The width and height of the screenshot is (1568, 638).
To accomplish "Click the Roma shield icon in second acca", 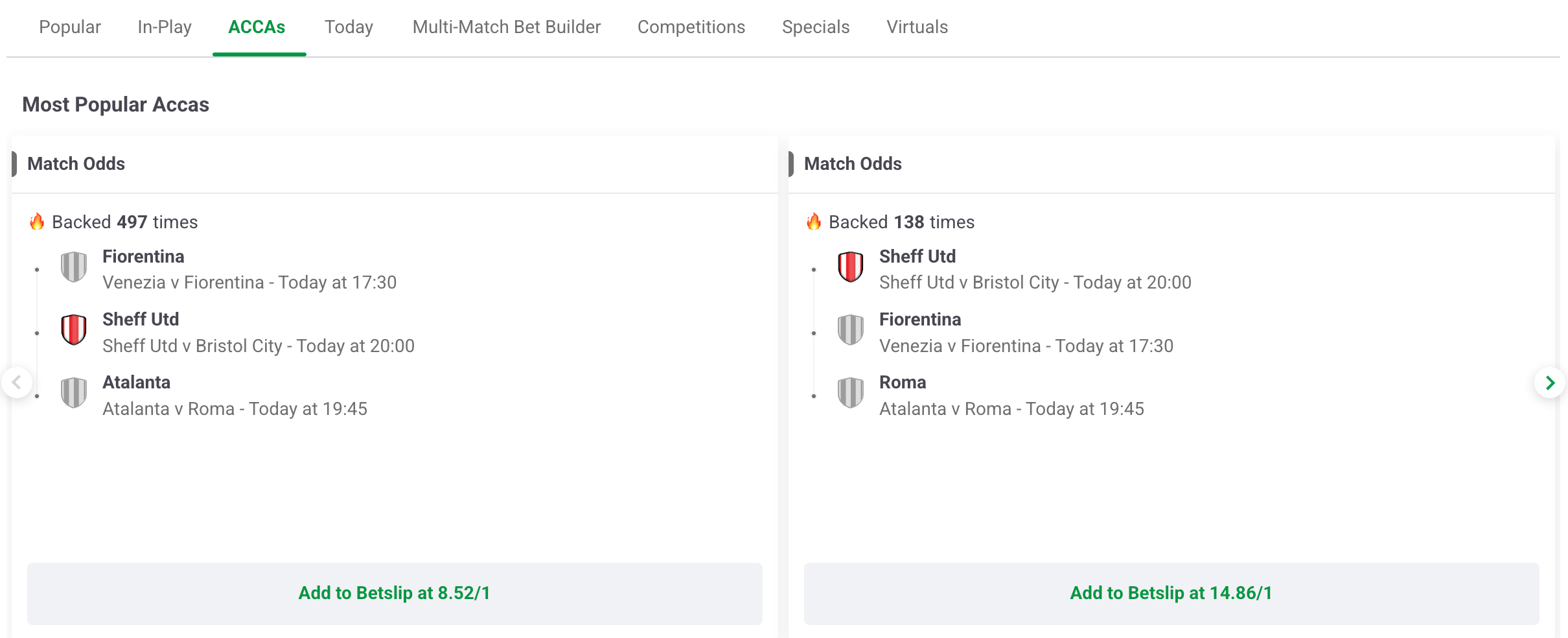I will 851,393.
